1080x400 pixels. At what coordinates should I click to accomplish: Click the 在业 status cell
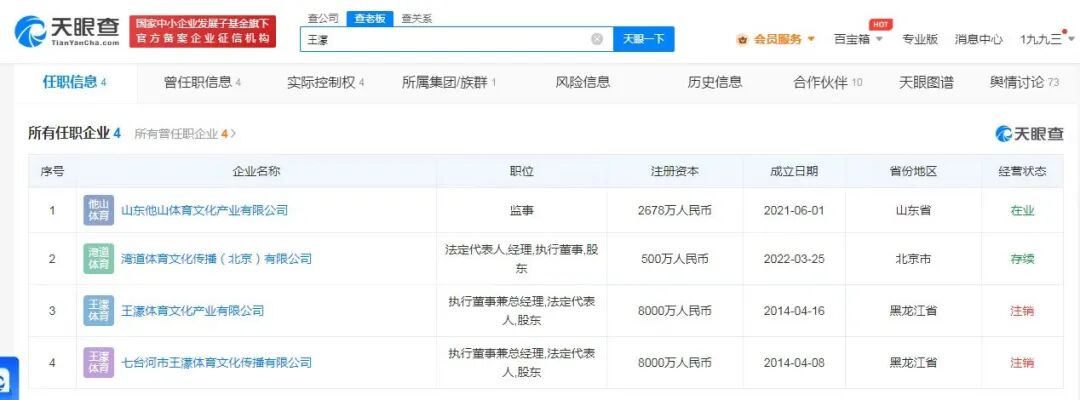pos(1022,211)
